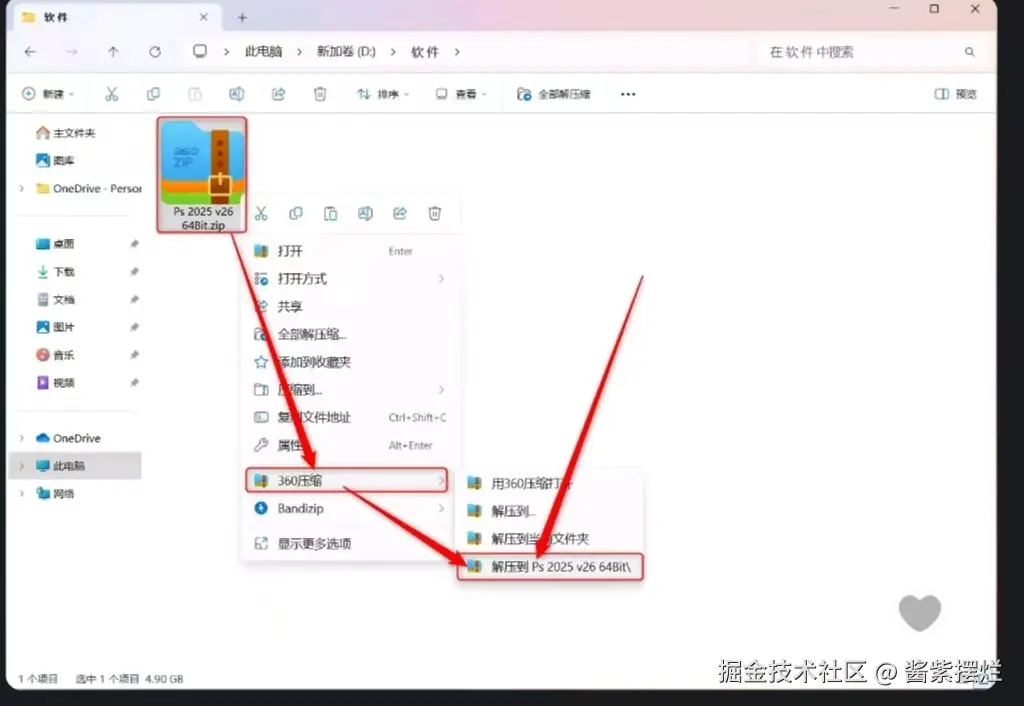Click the Refresh icon in the address bar
This screenshot has height=706, width=1024.
point(154,51)
